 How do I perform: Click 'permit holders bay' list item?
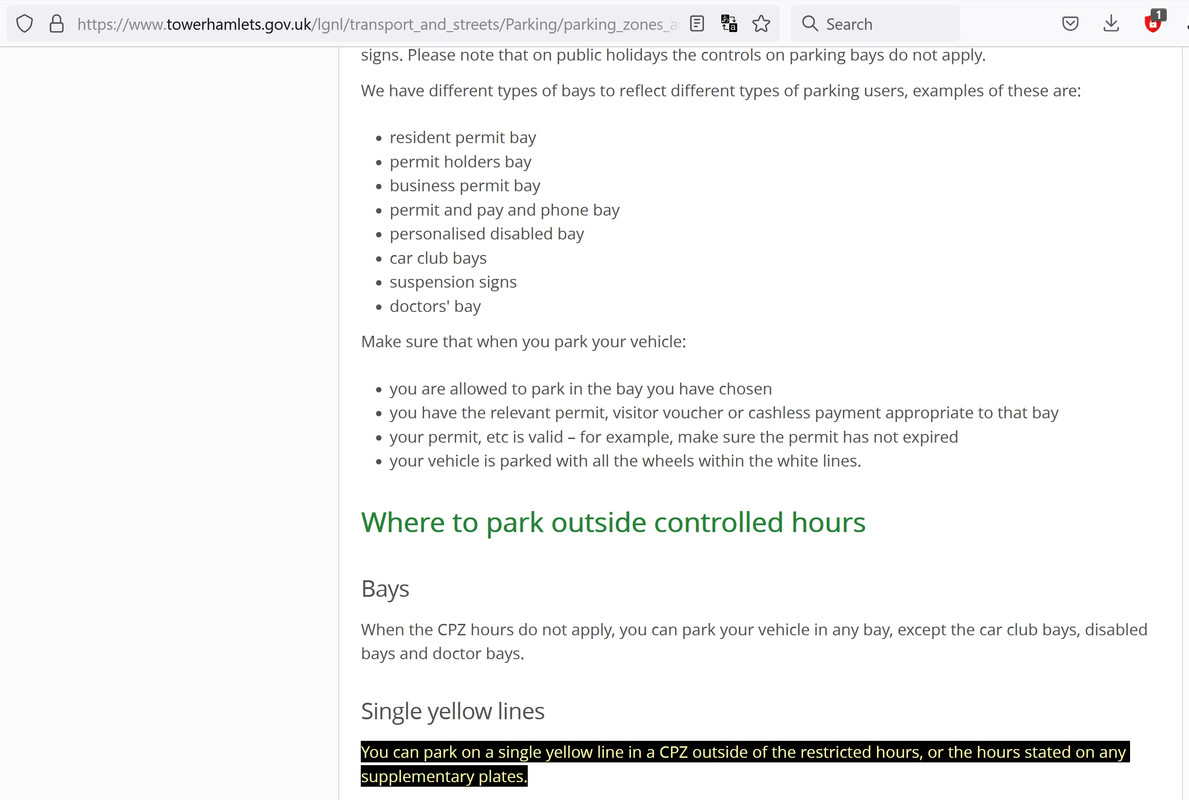[x=460, y=162]
